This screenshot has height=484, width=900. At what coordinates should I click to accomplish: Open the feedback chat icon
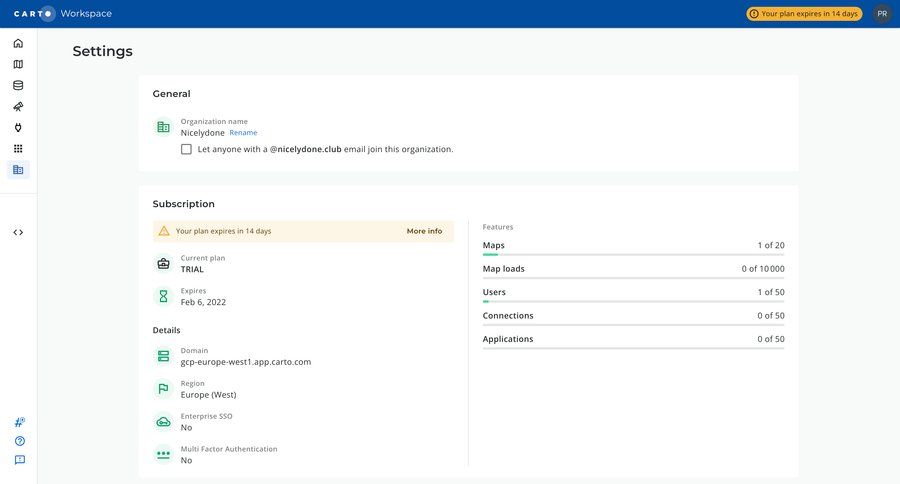click(19, 460)
